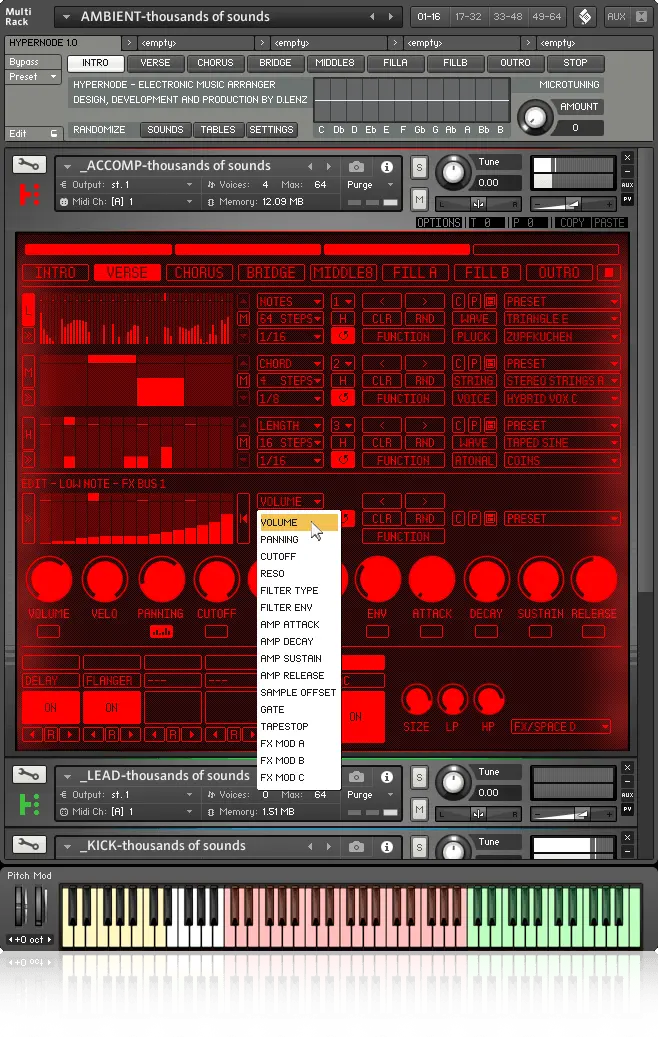Choose TAPESTOP from the dropdown list
Image resolution: width=658 pixels, height=1053 pixels.
coord(299,727)
